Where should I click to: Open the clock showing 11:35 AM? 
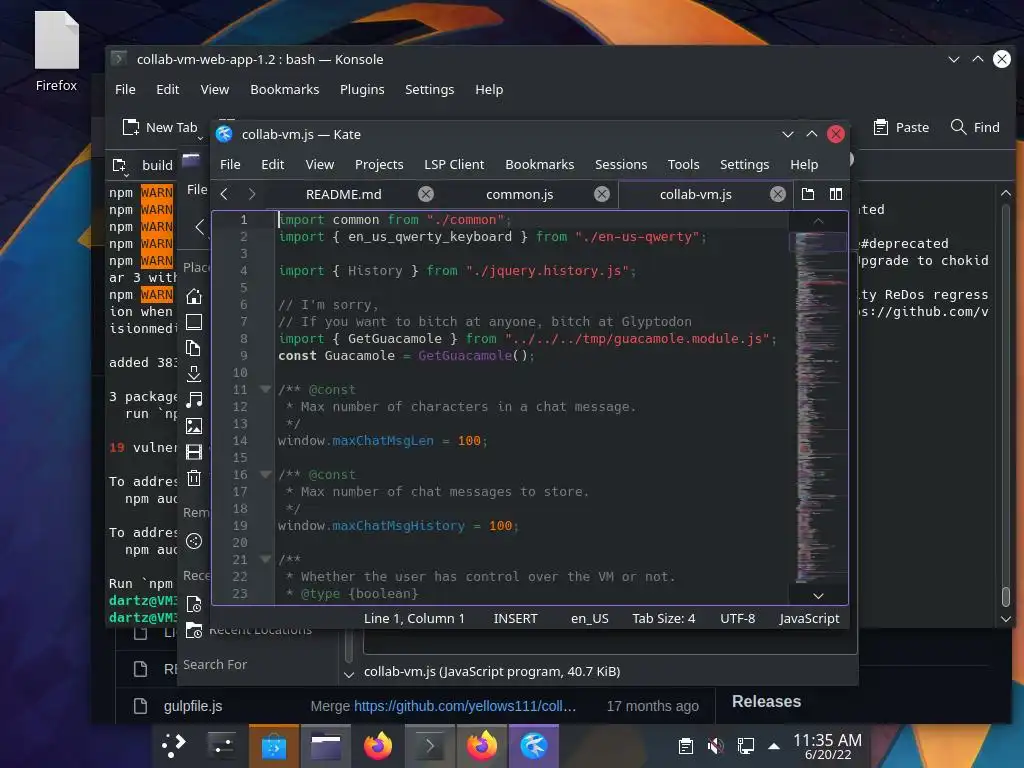pos(827,746)
